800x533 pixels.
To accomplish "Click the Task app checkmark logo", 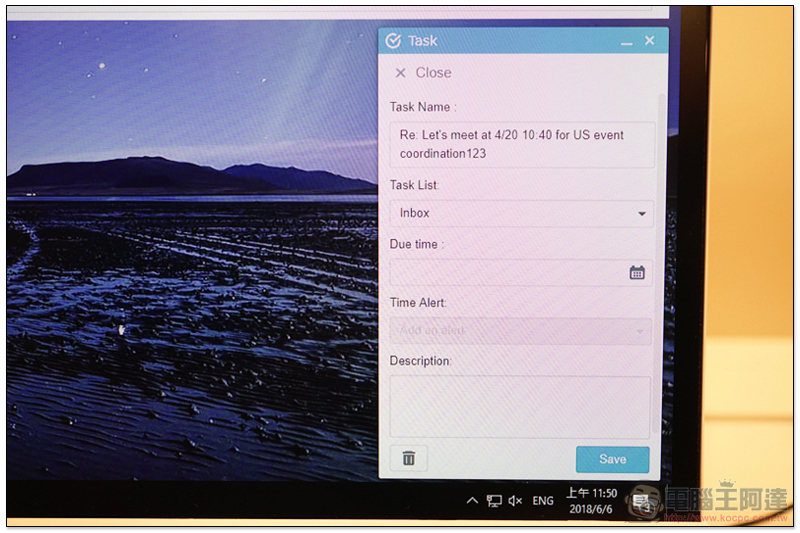I will pos(393,40).
